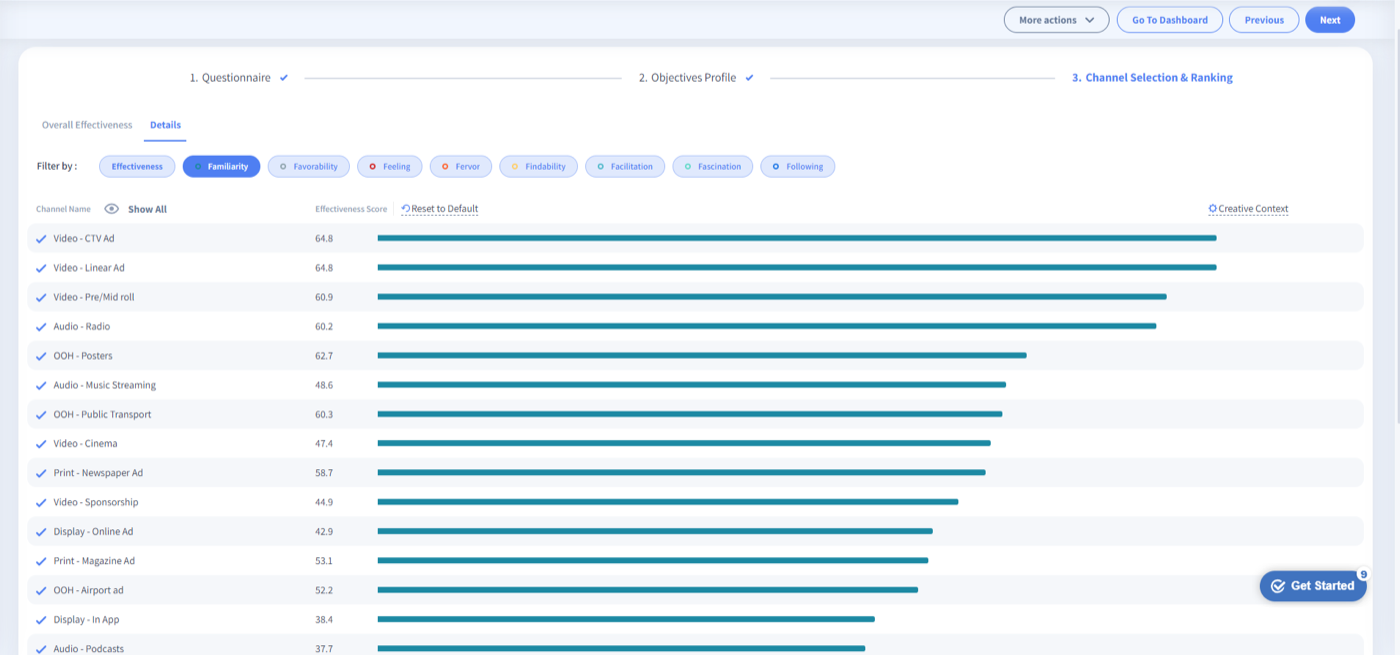
Task: Toggle checkmark for Video - Pre/Mid roll
Action: (41, 297)
